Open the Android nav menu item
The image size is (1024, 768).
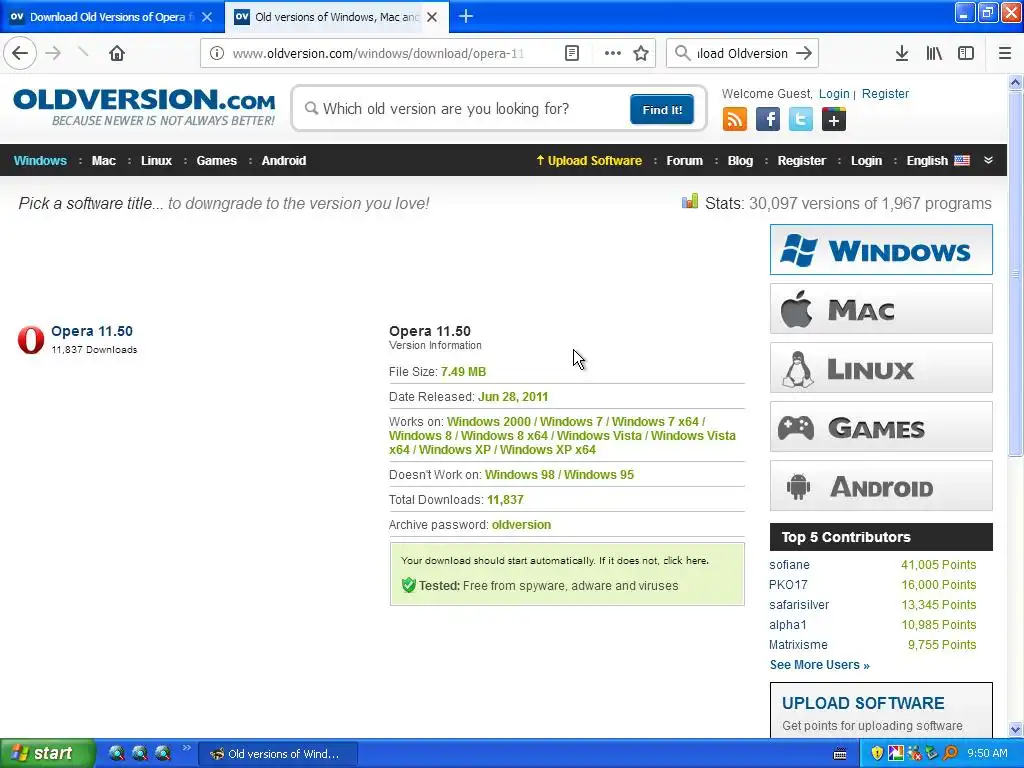click(283, 161)
